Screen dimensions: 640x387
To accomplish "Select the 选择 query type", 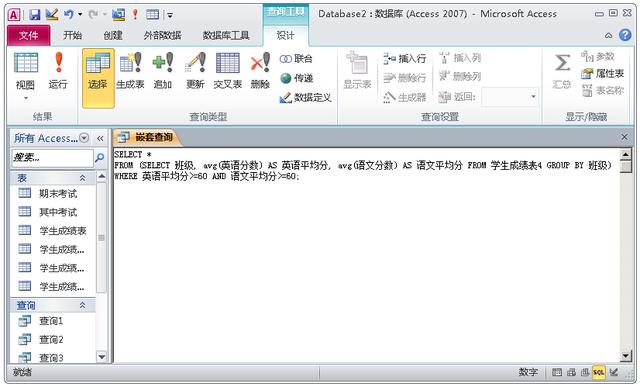I will 98,78.
